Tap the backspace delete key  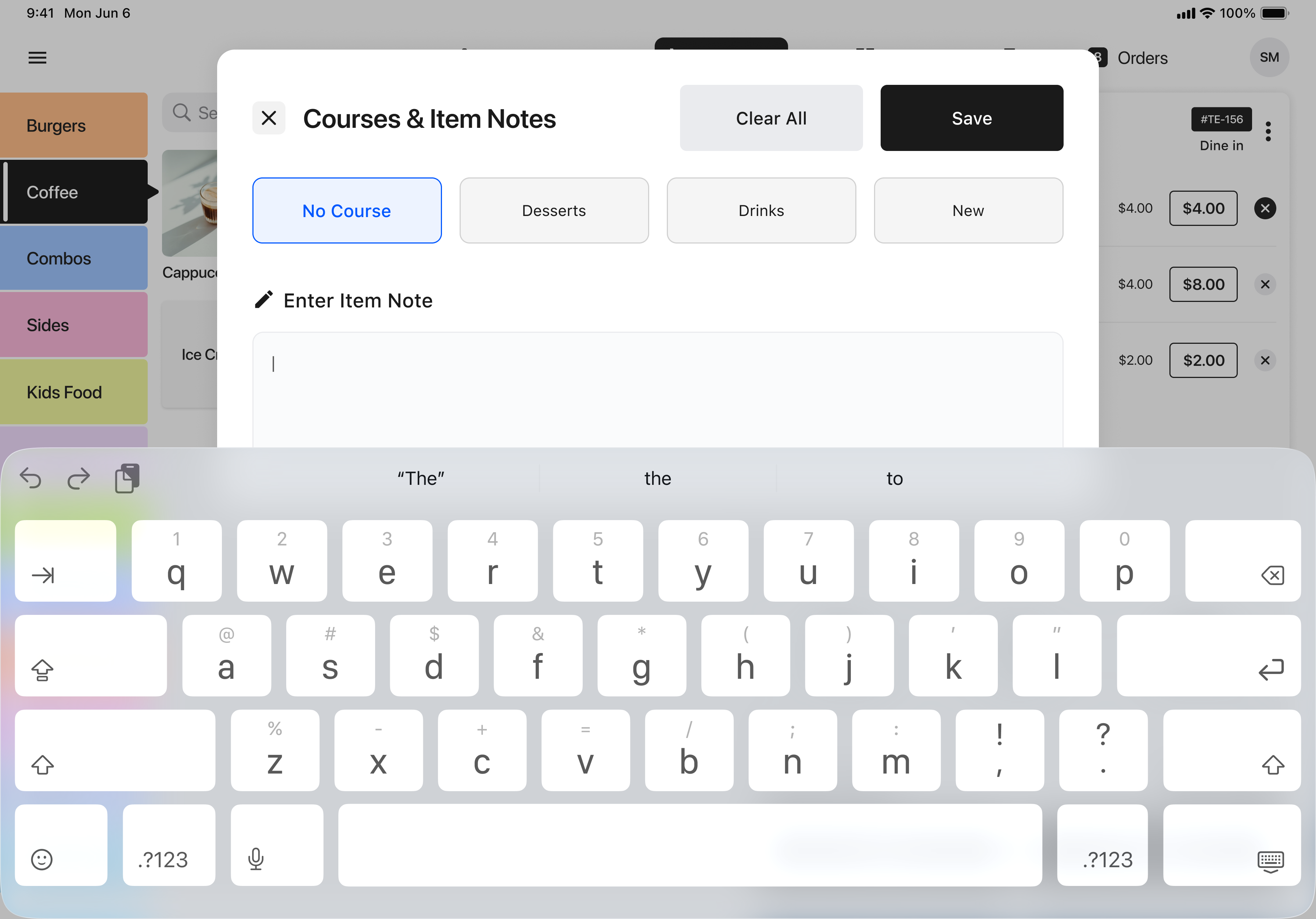pyautogui.click(x=1243, y=561)
